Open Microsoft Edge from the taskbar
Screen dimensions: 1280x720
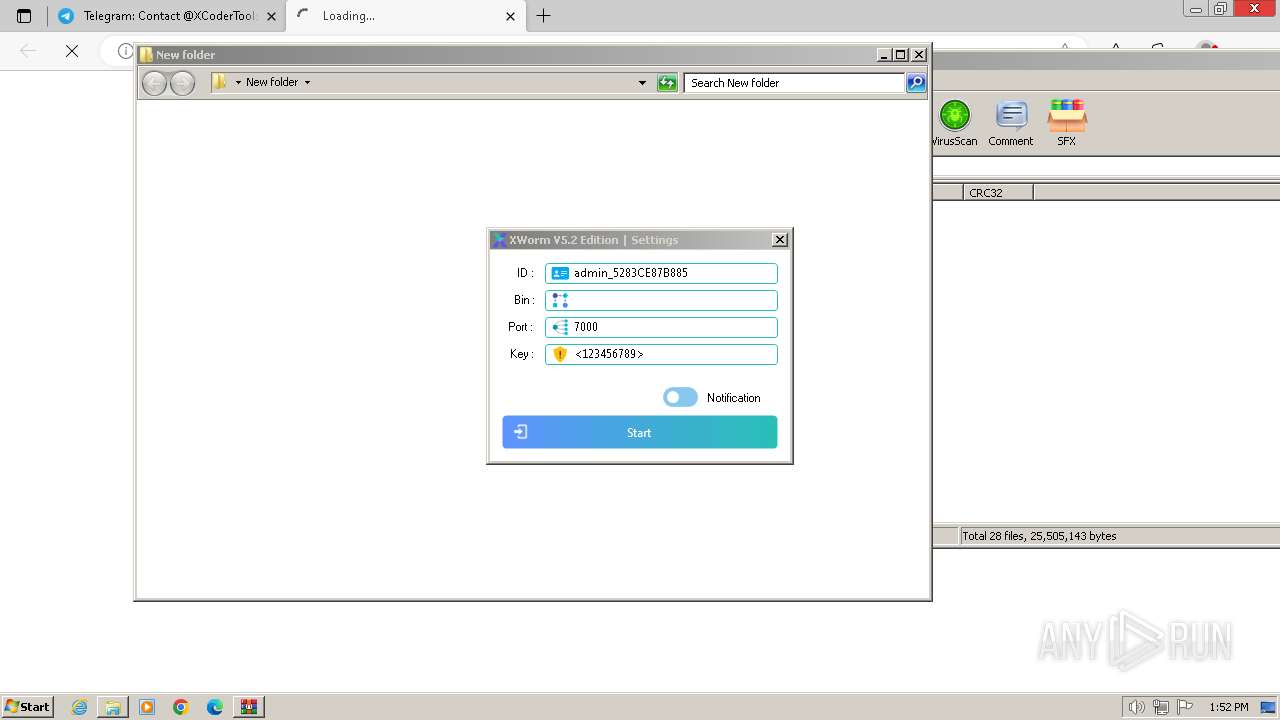[x=215, y=707]
